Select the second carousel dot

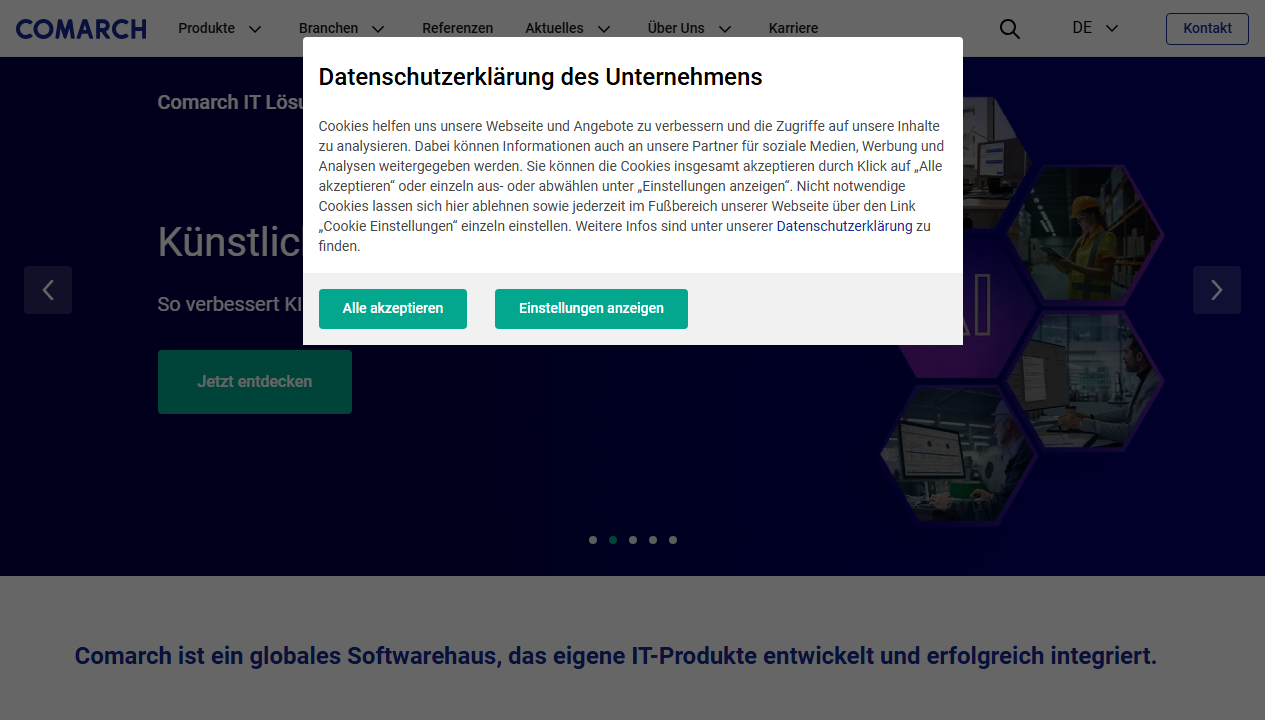[x=613, y=540]
